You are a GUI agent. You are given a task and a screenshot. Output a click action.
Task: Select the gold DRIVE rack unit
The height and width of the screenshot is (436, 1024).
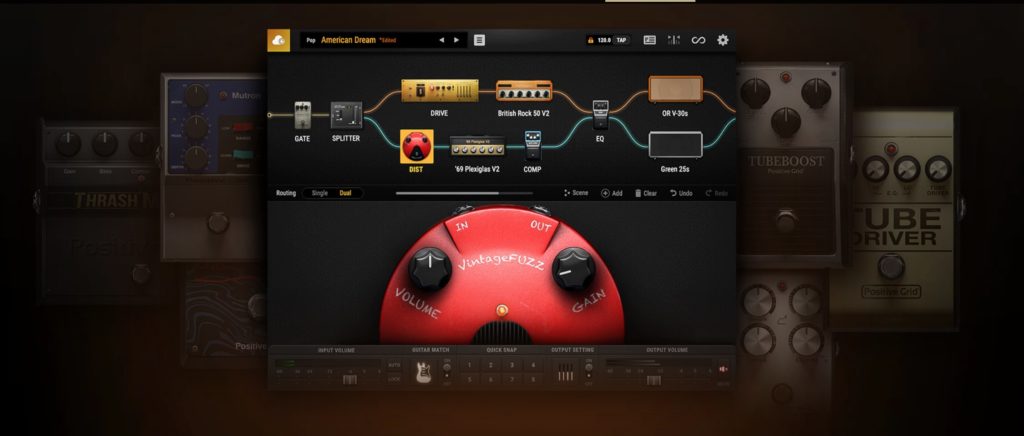(x=440, y=91)
